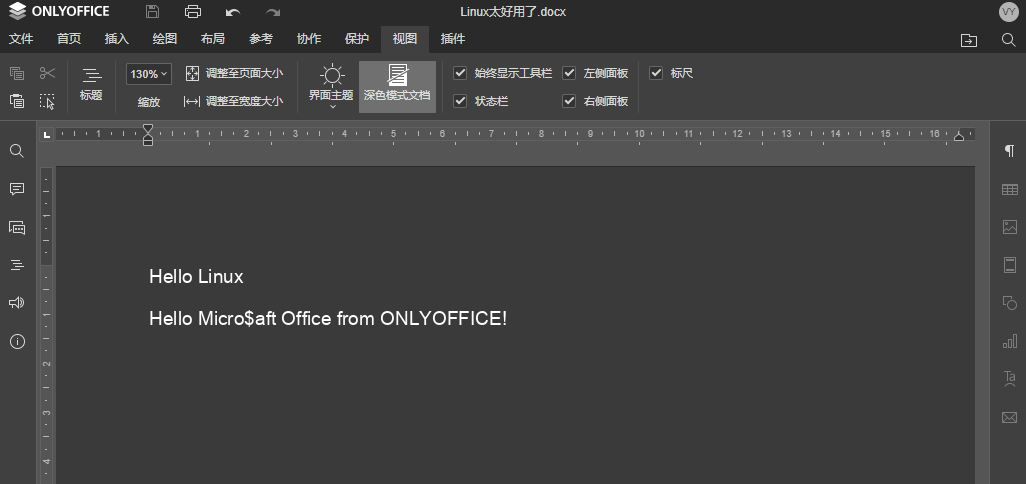Open Feedback megaphone icon in sidebar
1026x484 pixels.
point(17,303)
